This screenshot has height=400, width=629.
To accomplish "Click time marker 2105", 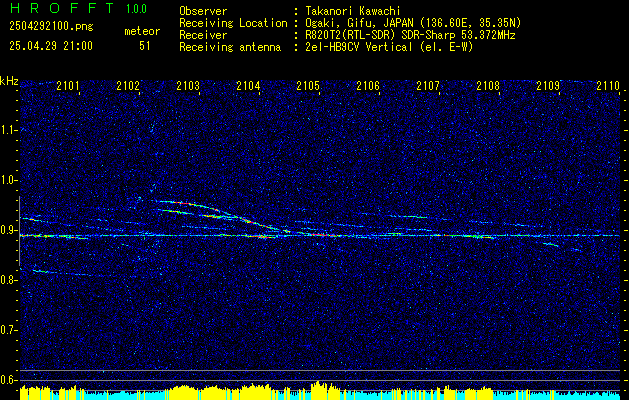I will (x=308, y=85).
